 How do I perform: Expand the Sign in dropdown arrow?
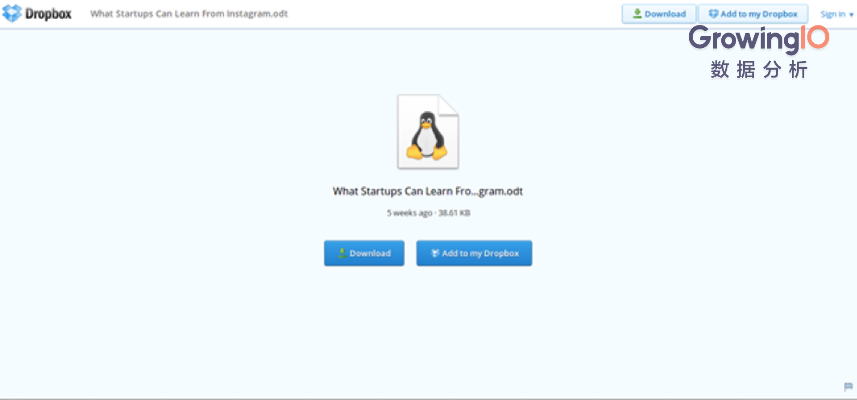852,15
